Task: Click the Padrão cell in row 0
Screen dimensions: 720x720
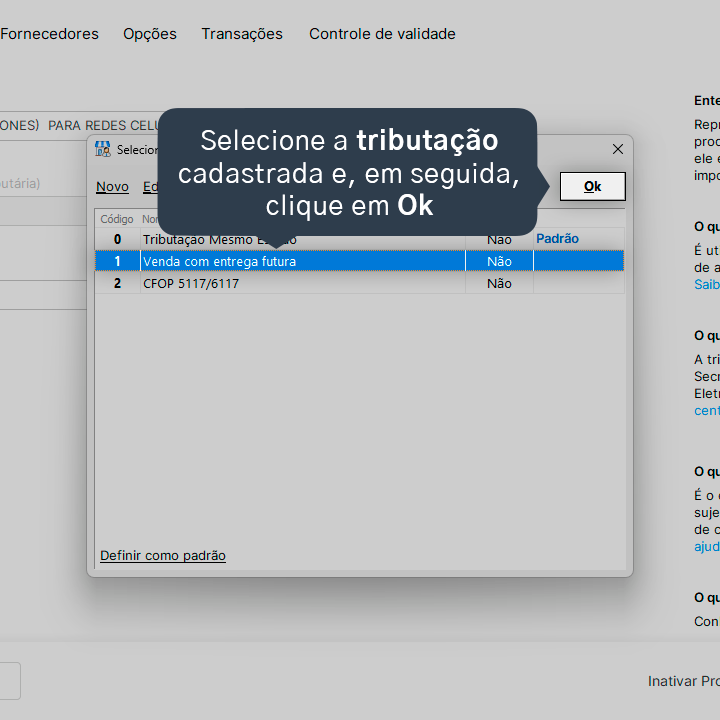Action: (579, 239)
